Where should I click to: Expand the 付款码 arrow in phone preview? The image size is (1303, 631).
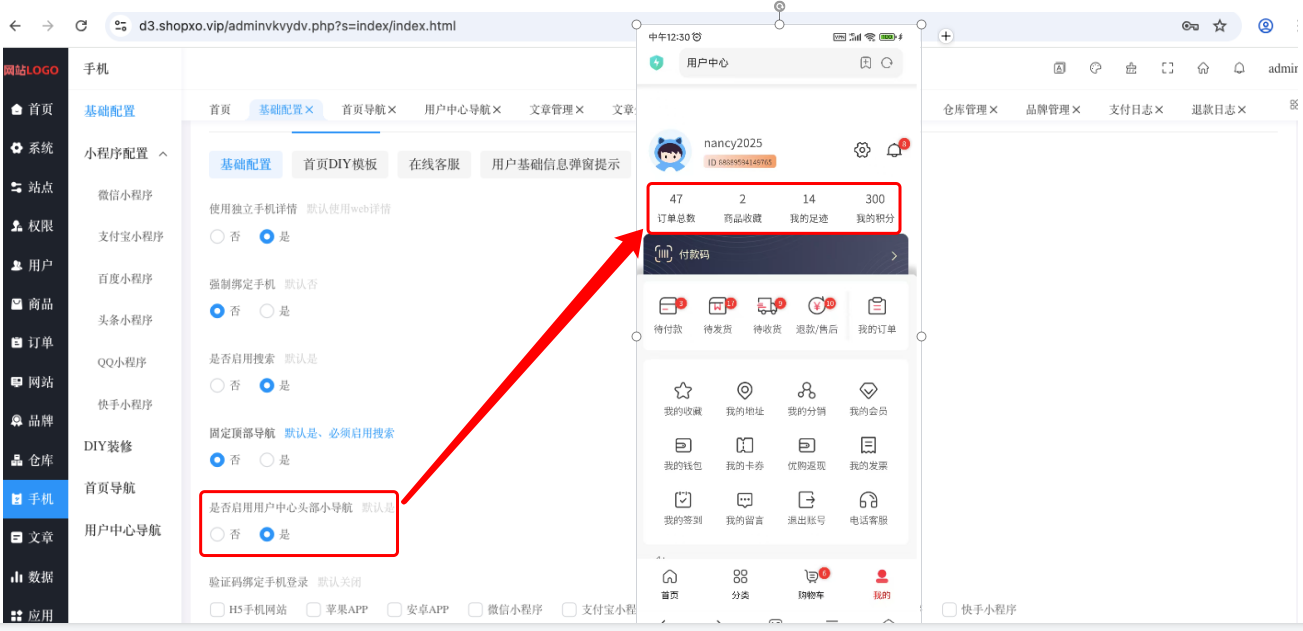pyautogui.click(x=894, y=256)
